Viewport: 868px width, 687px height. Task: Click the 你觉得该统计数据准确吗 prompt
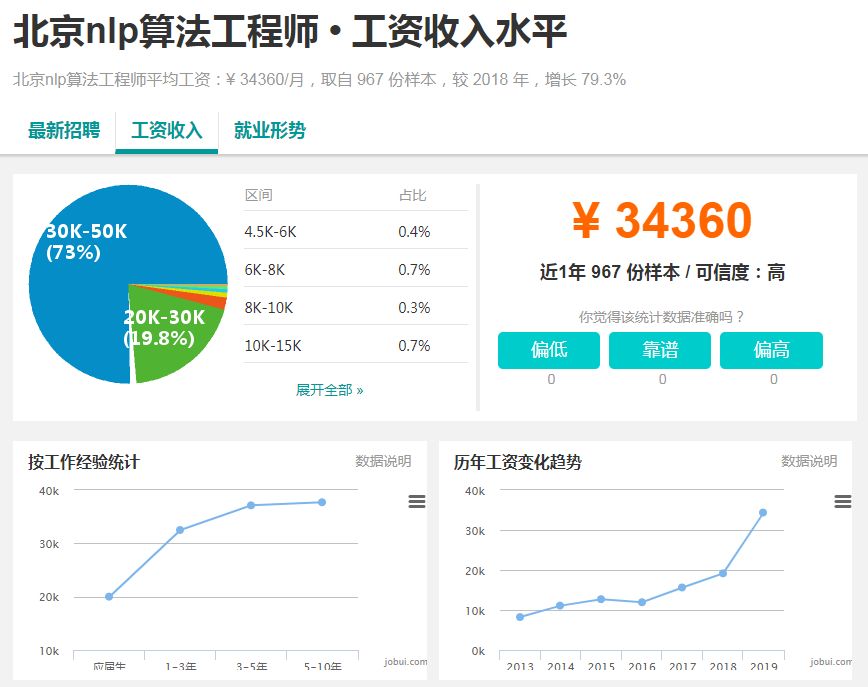tap(661, 317)
